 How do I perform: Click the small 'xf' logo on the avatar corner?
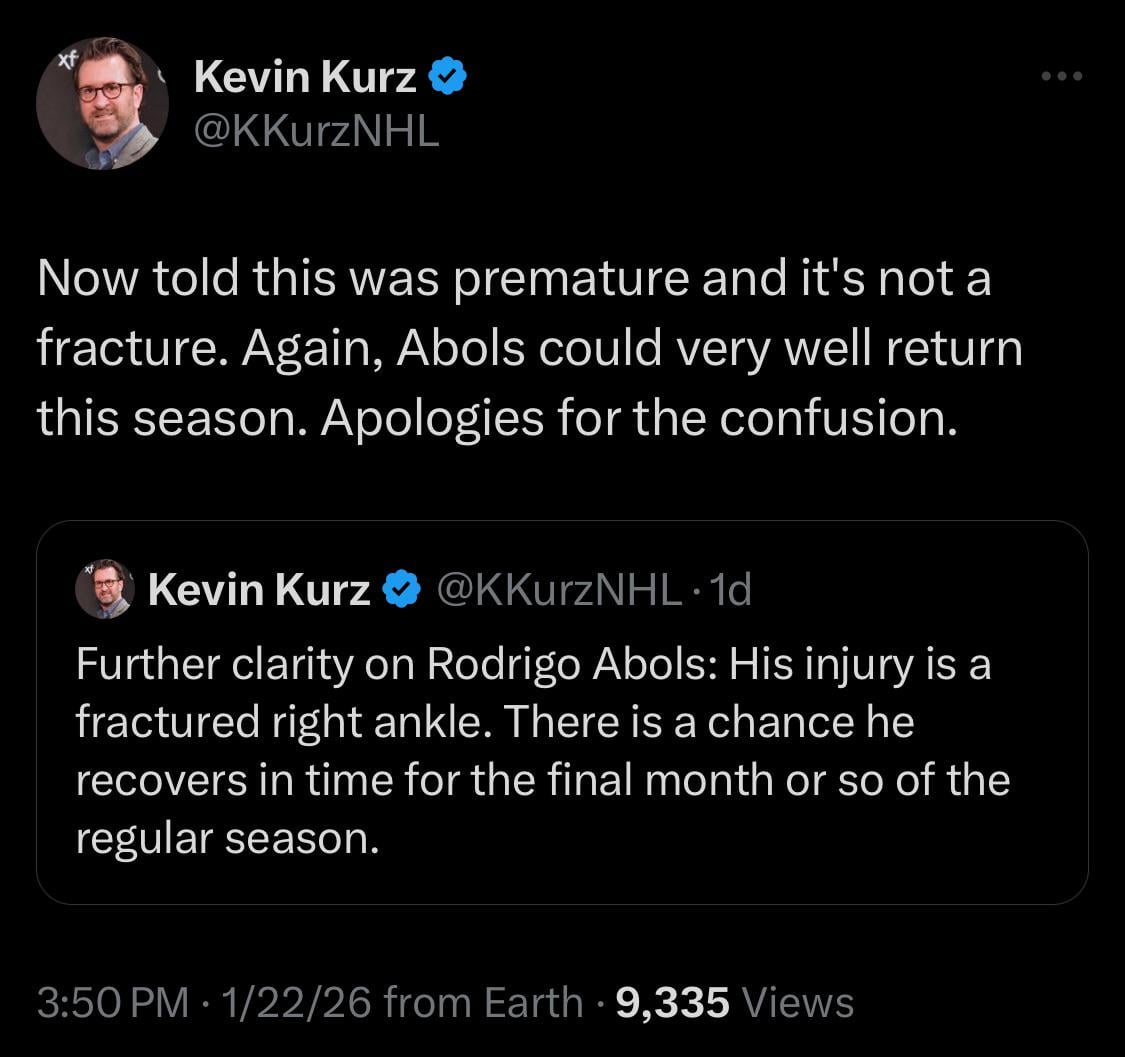click(66, 59)
